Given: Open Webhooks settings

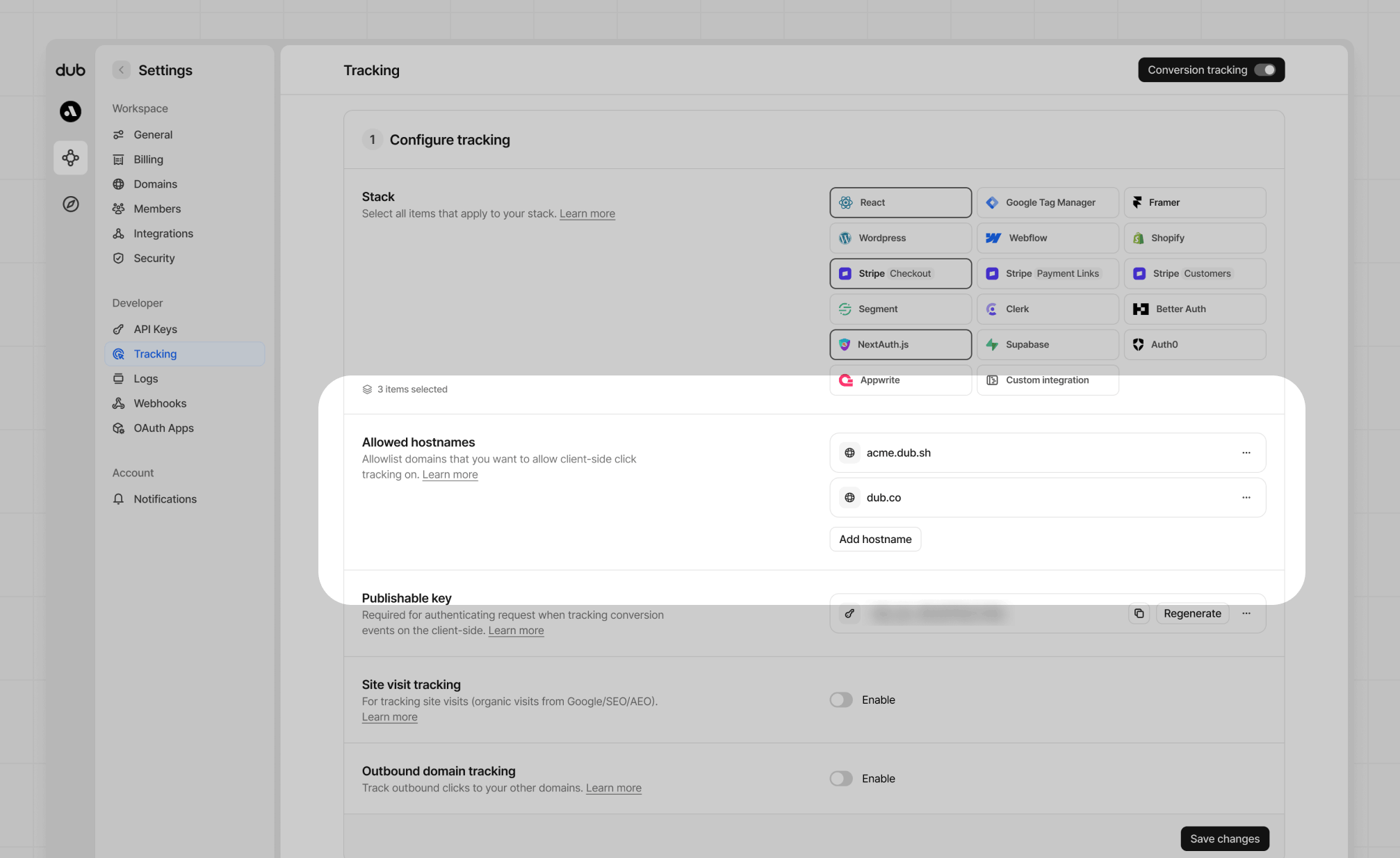Looking at the screenshot, I should click(184, 403).
